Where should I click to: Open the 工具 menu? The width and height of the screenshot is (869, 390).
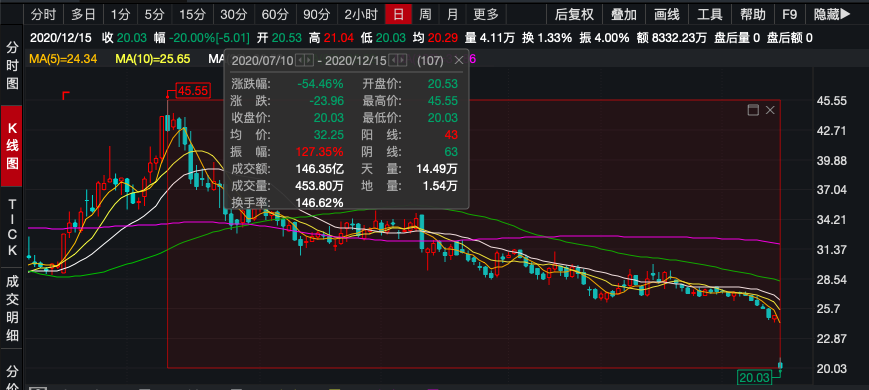[x=709, y=14]
